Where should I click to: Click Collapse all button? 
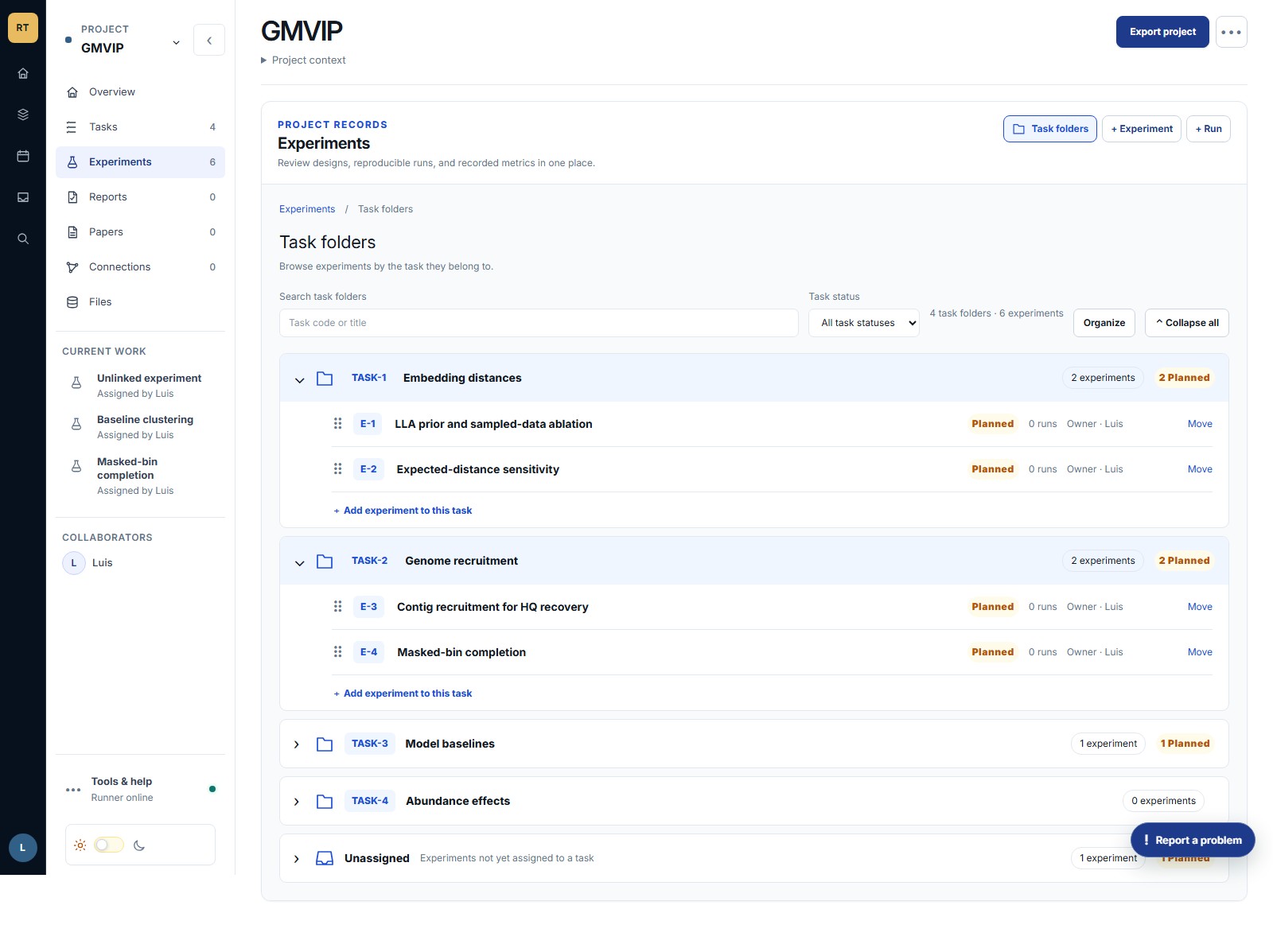tap(1187, 323)
